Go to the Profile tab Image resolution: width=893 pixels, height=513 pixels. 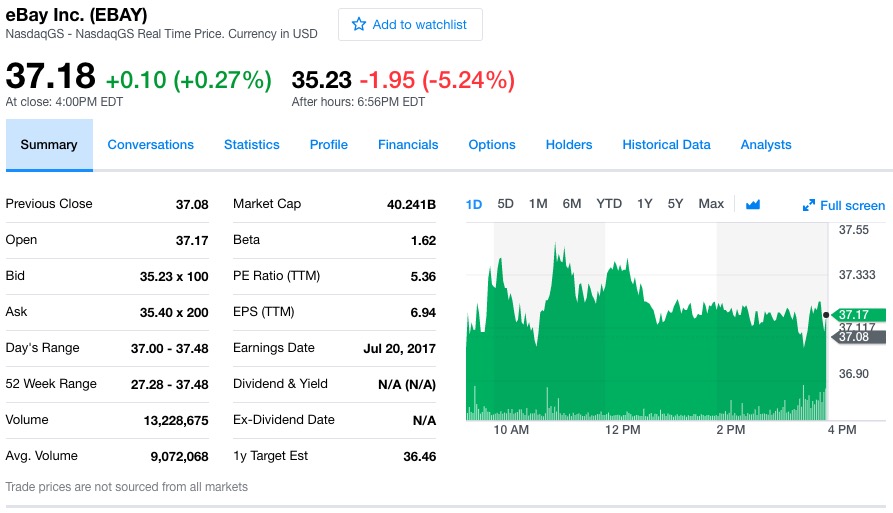click(329, 145)
